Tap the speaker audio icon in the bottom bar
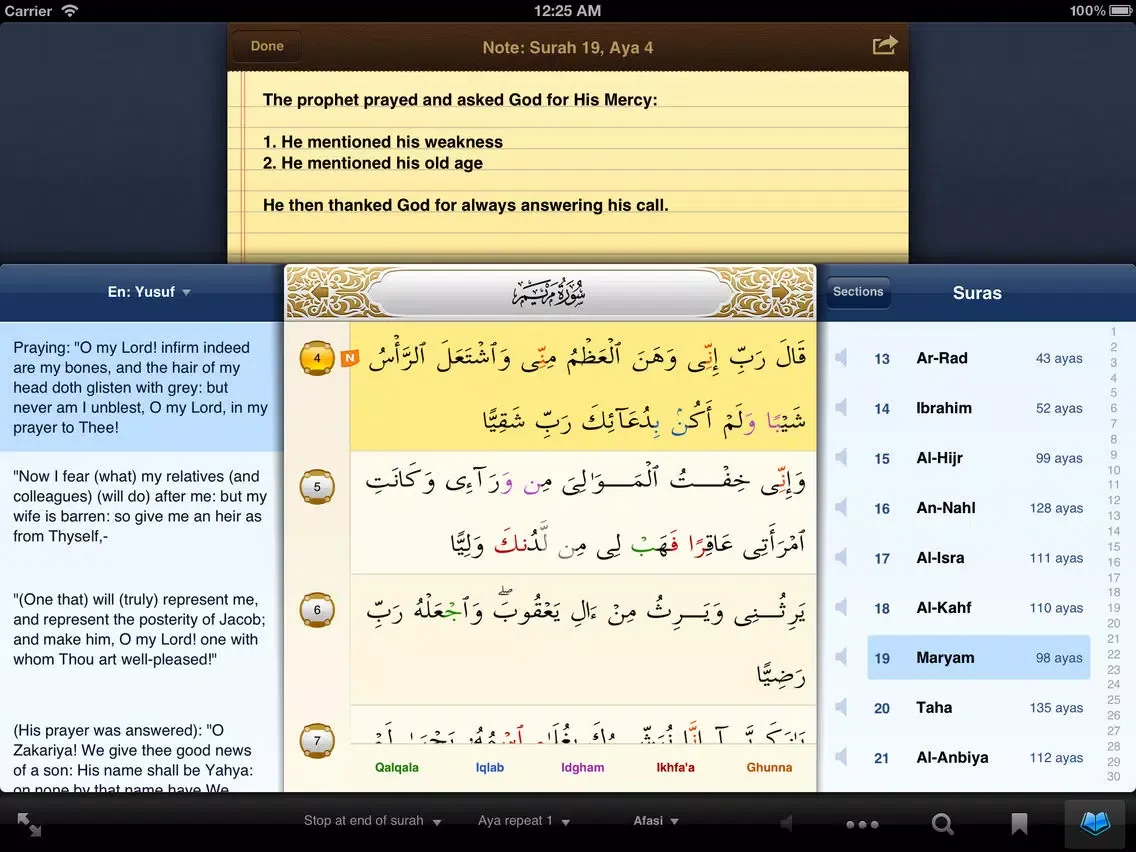Viewport: 1136px width, 852px height. (786, 824)
